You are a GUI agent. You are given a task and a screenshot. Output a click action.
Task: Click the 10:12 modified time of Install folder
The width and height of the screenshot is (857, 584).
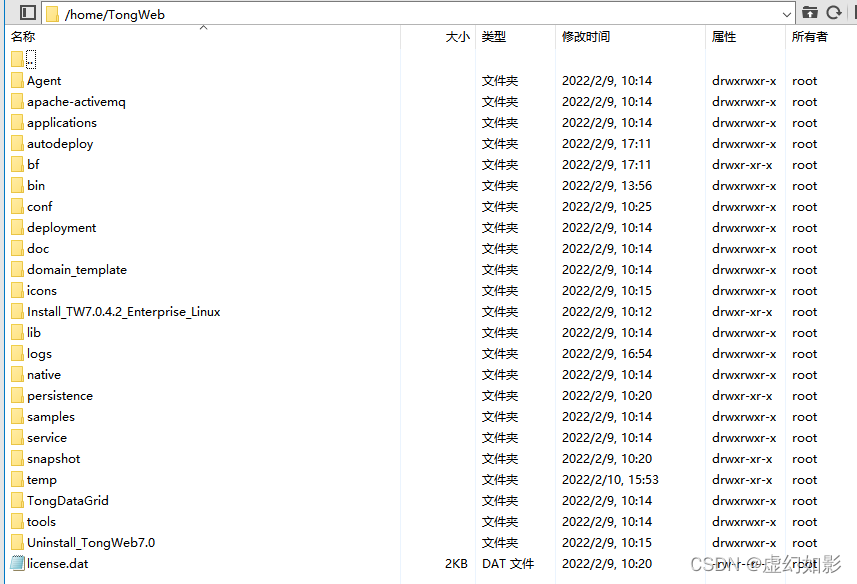click(x=636, y=312)
